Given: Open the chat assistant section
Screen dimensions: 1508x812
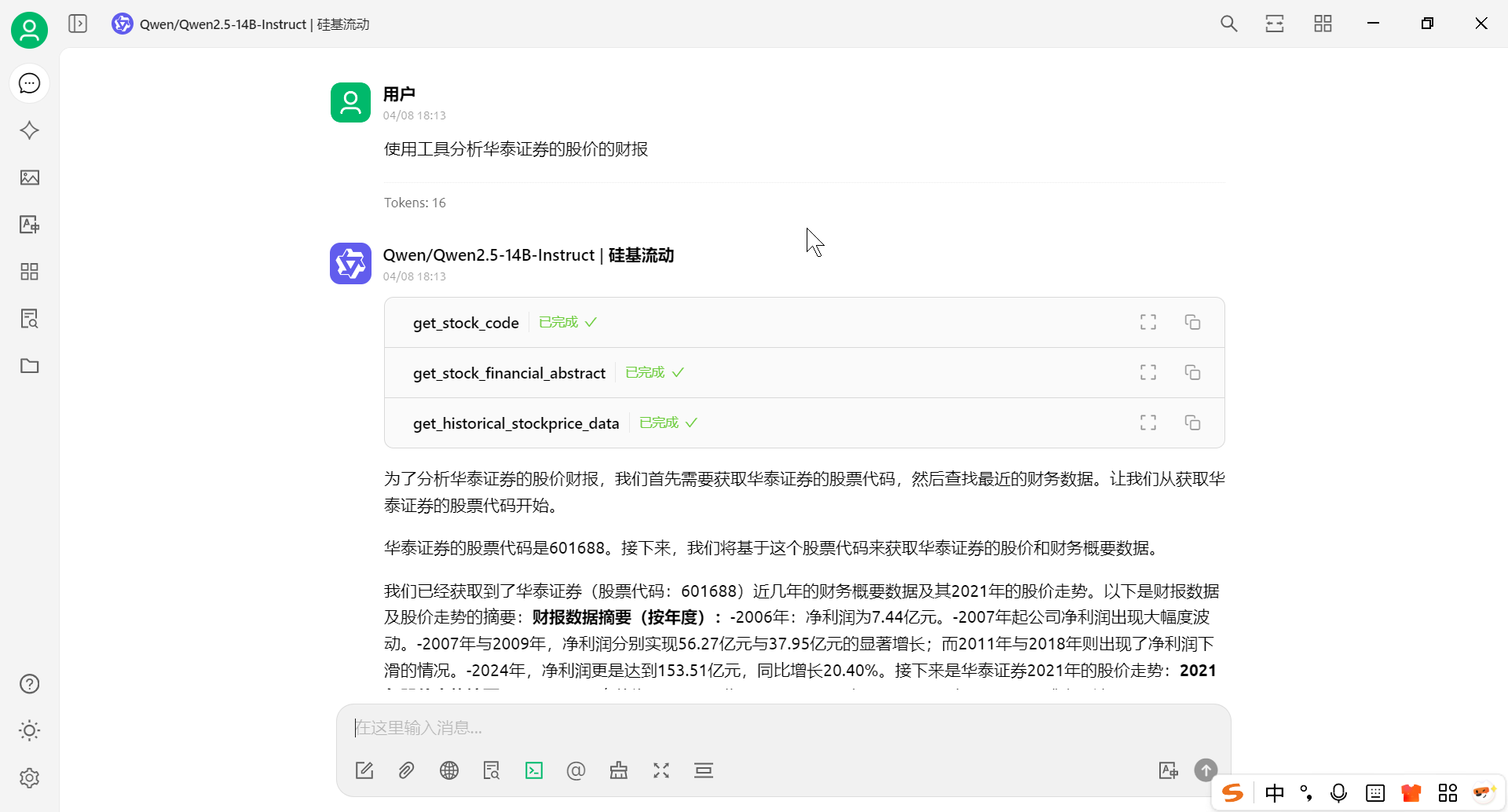Looking at the screenshot, I should point(29,83).
